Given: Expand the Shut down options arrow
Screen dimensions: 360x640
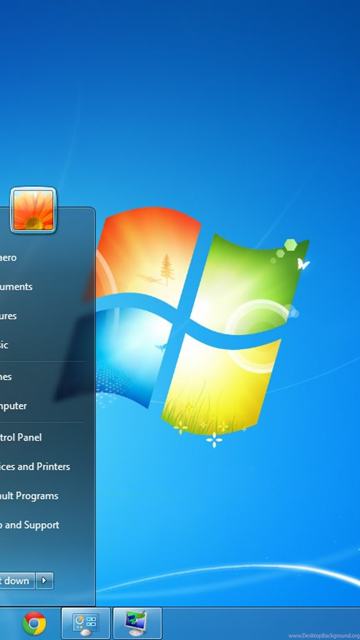Looking at the screenshot, I should pos(44,580).
